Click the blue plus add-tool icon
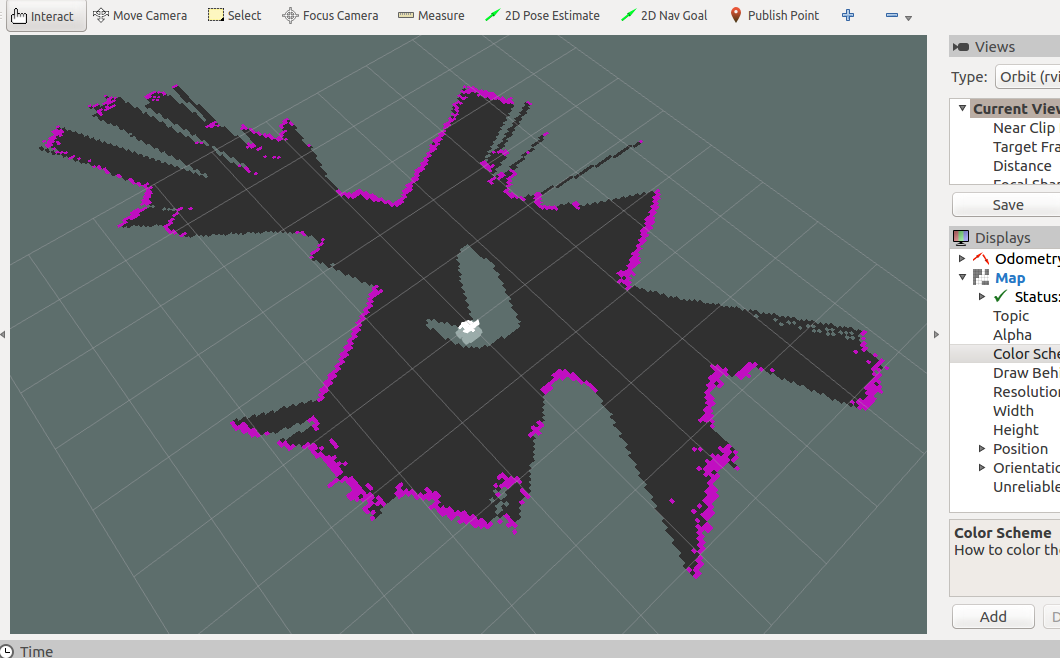Viewport: 1060px width, 658px height. 848,15
